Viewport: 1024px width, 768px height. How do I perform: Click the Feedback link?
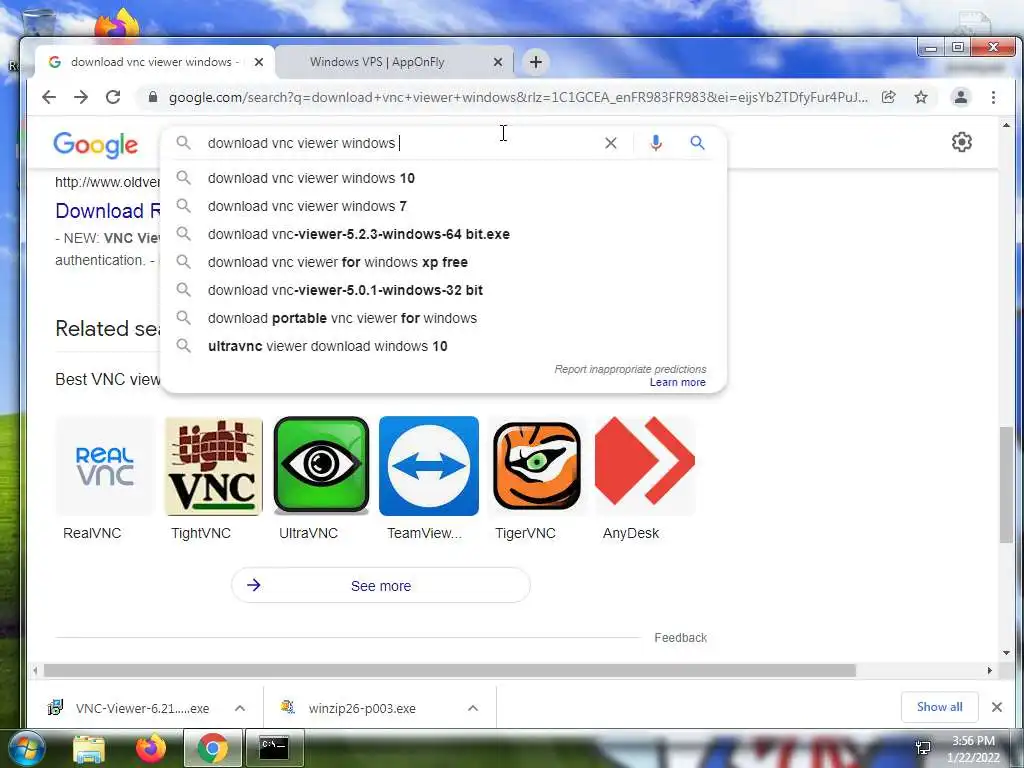tap(680, 637)
